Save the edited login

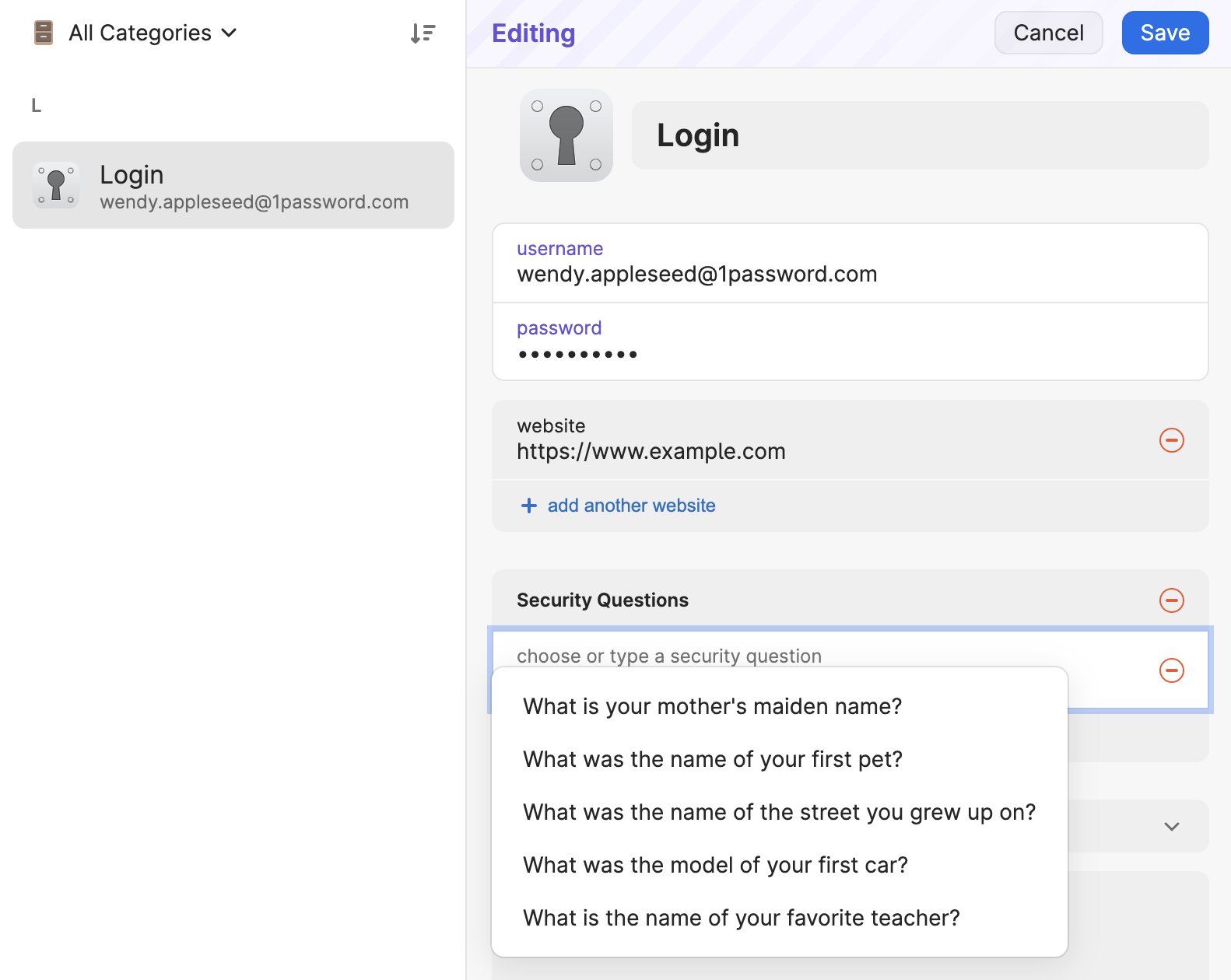click(1165, 33)
